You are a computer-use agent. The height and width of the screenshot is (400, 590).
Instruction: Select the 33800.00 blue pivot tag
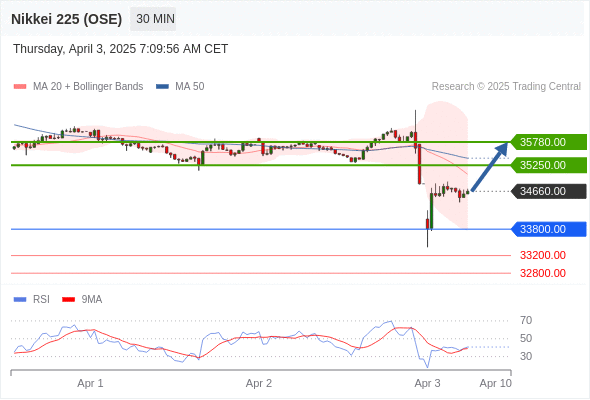[x=549, y=229]
